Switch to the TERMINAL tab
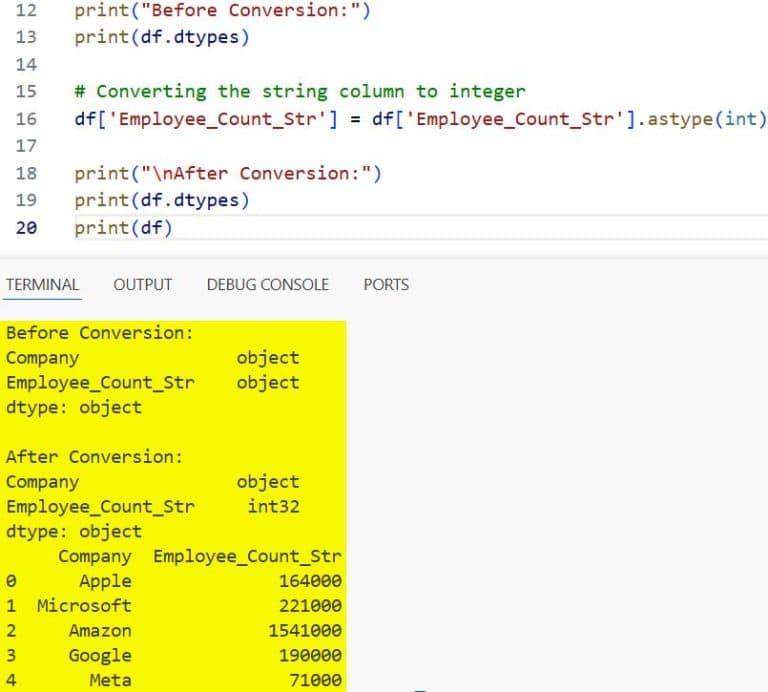 pos(42,285)
